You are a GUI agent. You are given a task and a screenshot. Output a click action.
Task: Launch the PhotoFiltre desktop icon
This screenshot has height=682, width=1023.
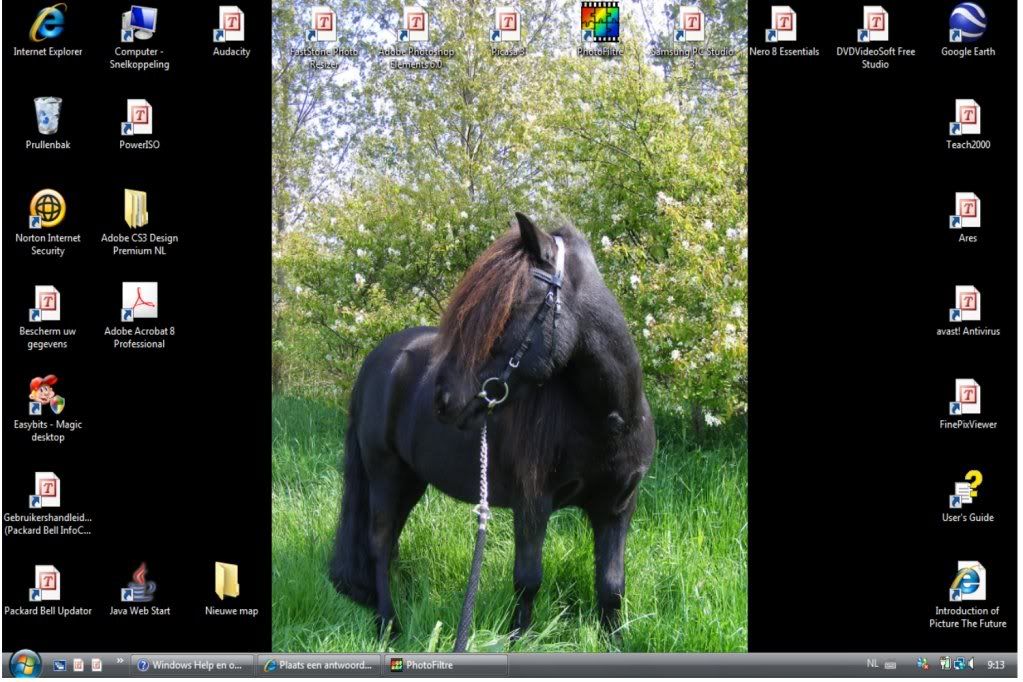tap(599, 24)
